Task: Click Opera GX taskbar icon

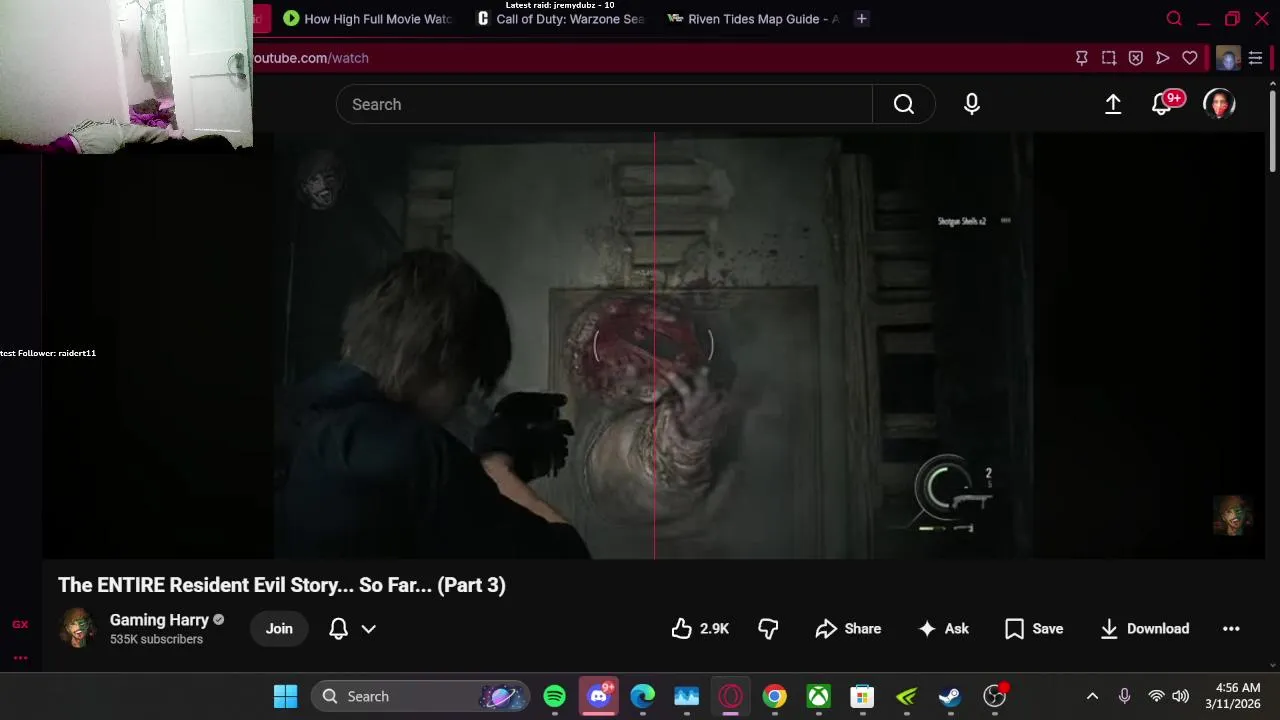Action: click(731, 696)
